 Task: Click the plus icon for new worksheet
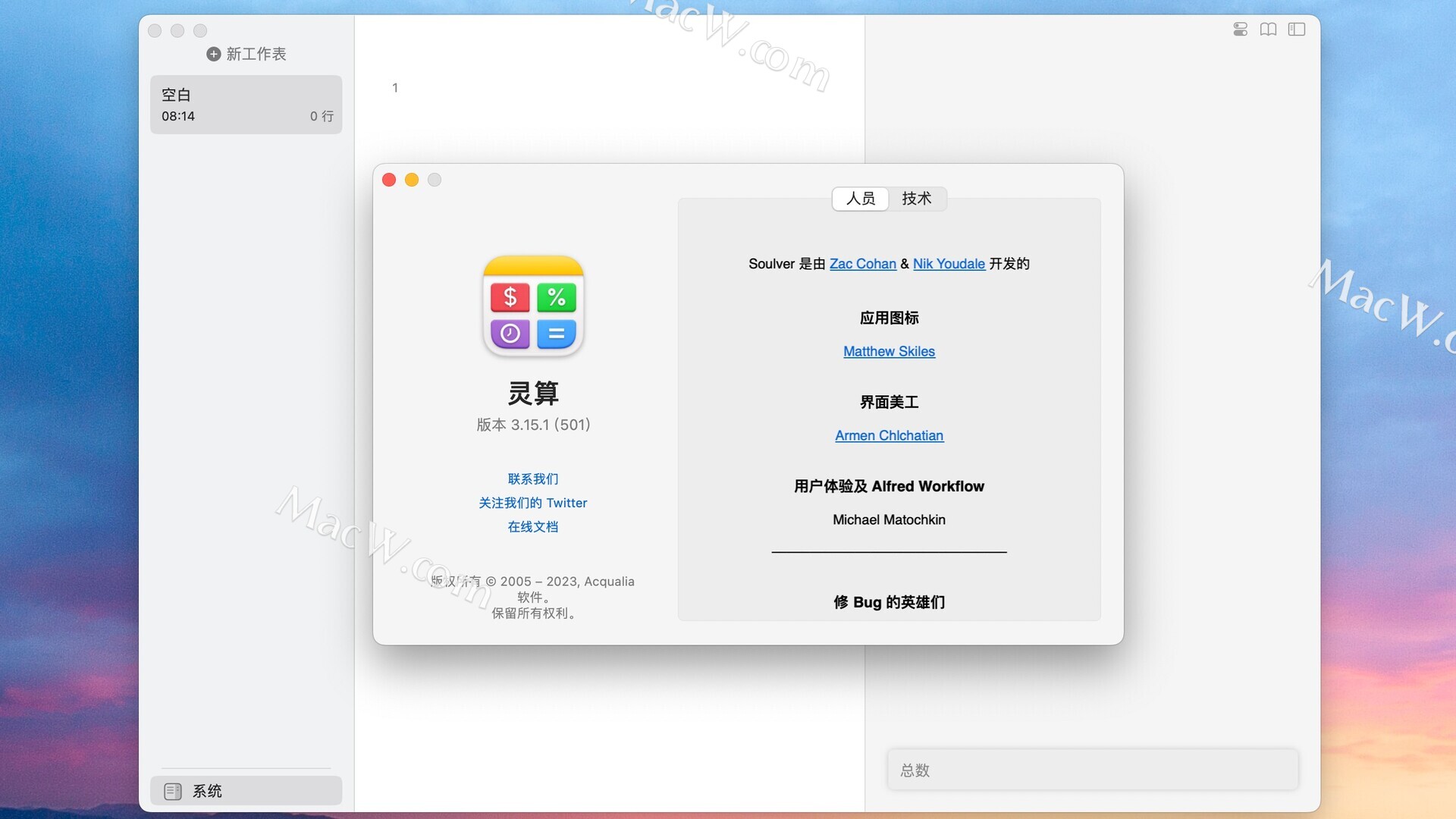coord(214,54)
